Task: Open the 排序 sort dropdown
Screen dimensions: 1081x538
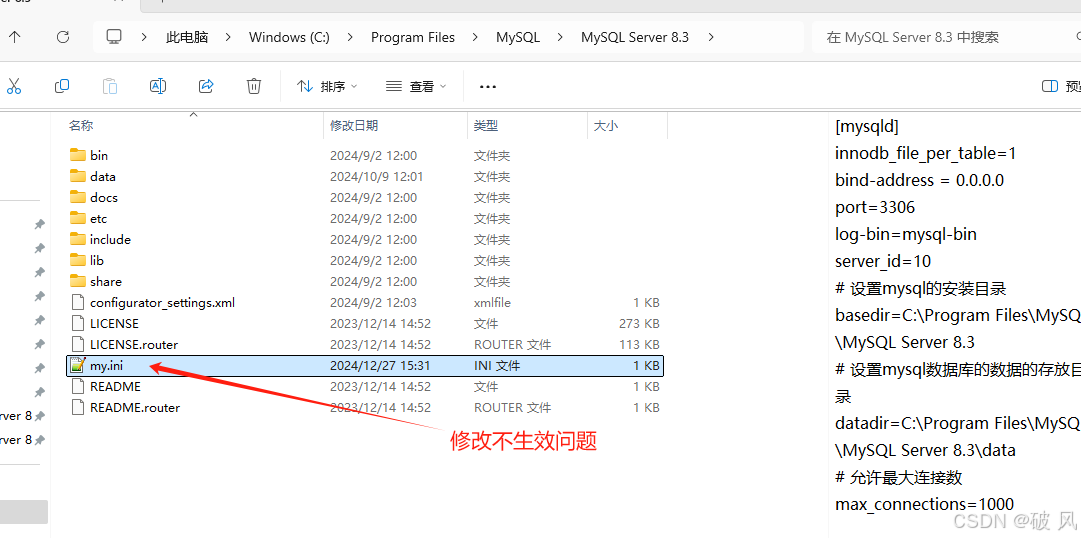Action: coord(327,86)
